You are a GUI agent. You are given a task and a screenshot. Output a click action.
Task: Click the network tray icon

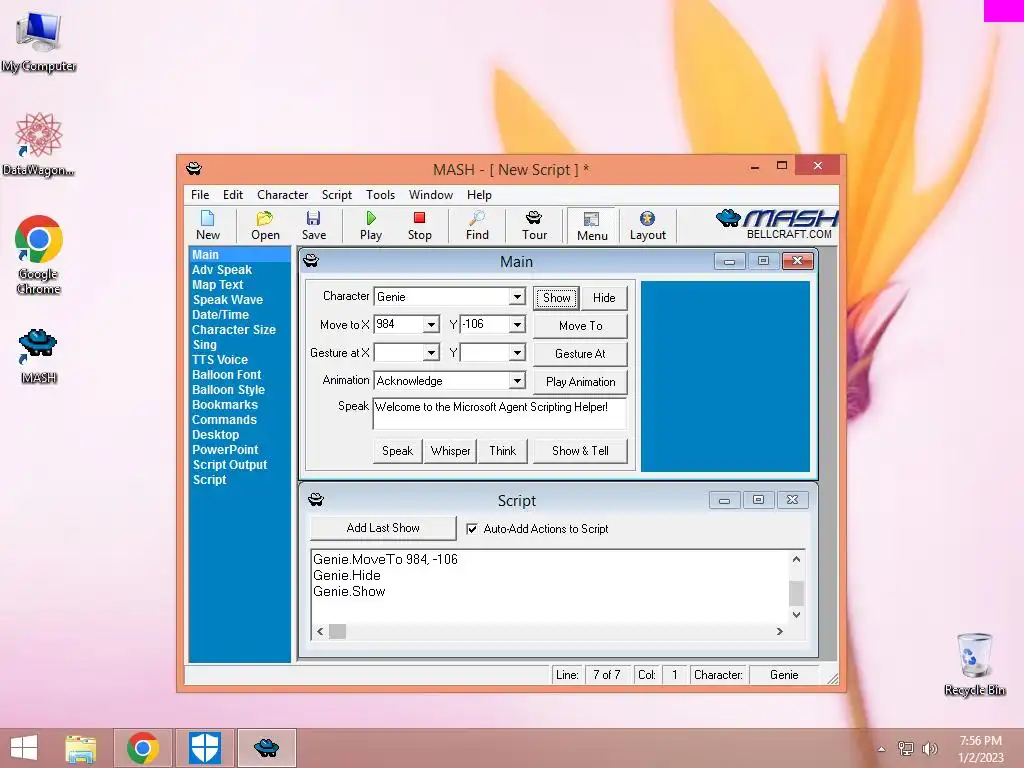[905, 748]
